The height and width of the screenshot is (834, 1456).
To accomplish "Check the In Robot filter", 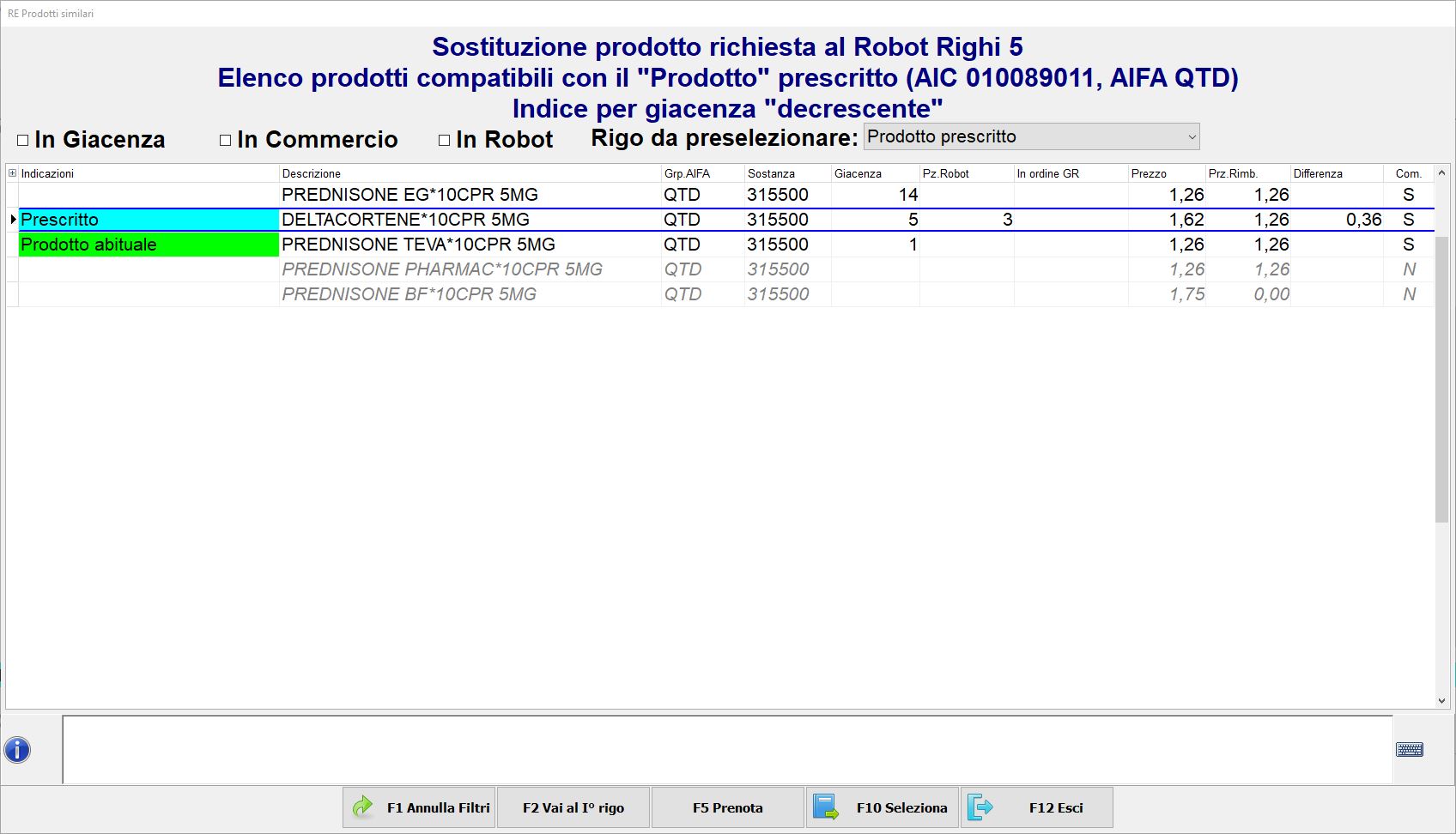I will [x=445, y=140].
